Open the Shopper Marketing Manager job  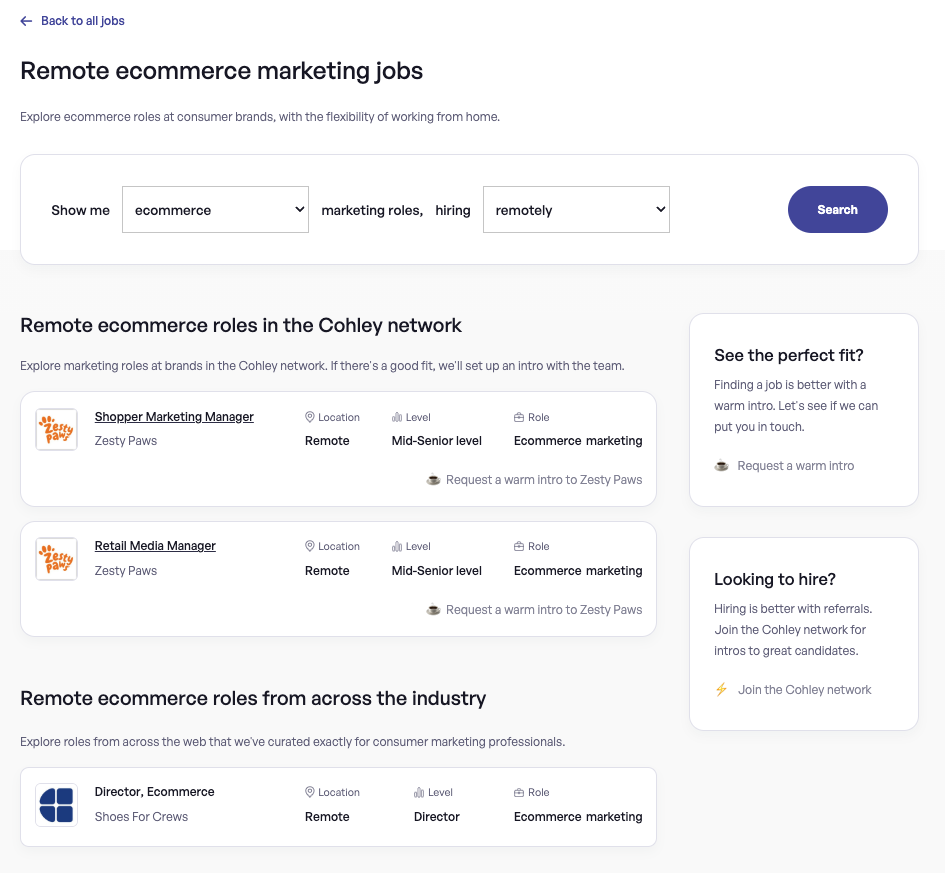coord(174,417)
